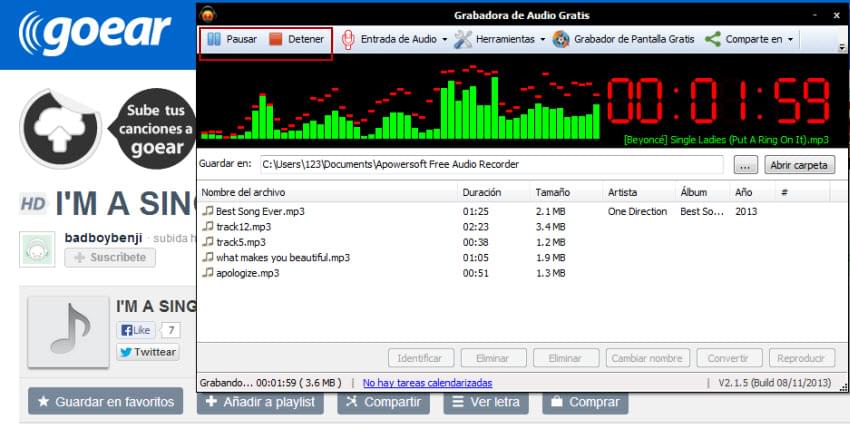Open the Entrada de Audio dropdown arrow

(x=445, y=40)
